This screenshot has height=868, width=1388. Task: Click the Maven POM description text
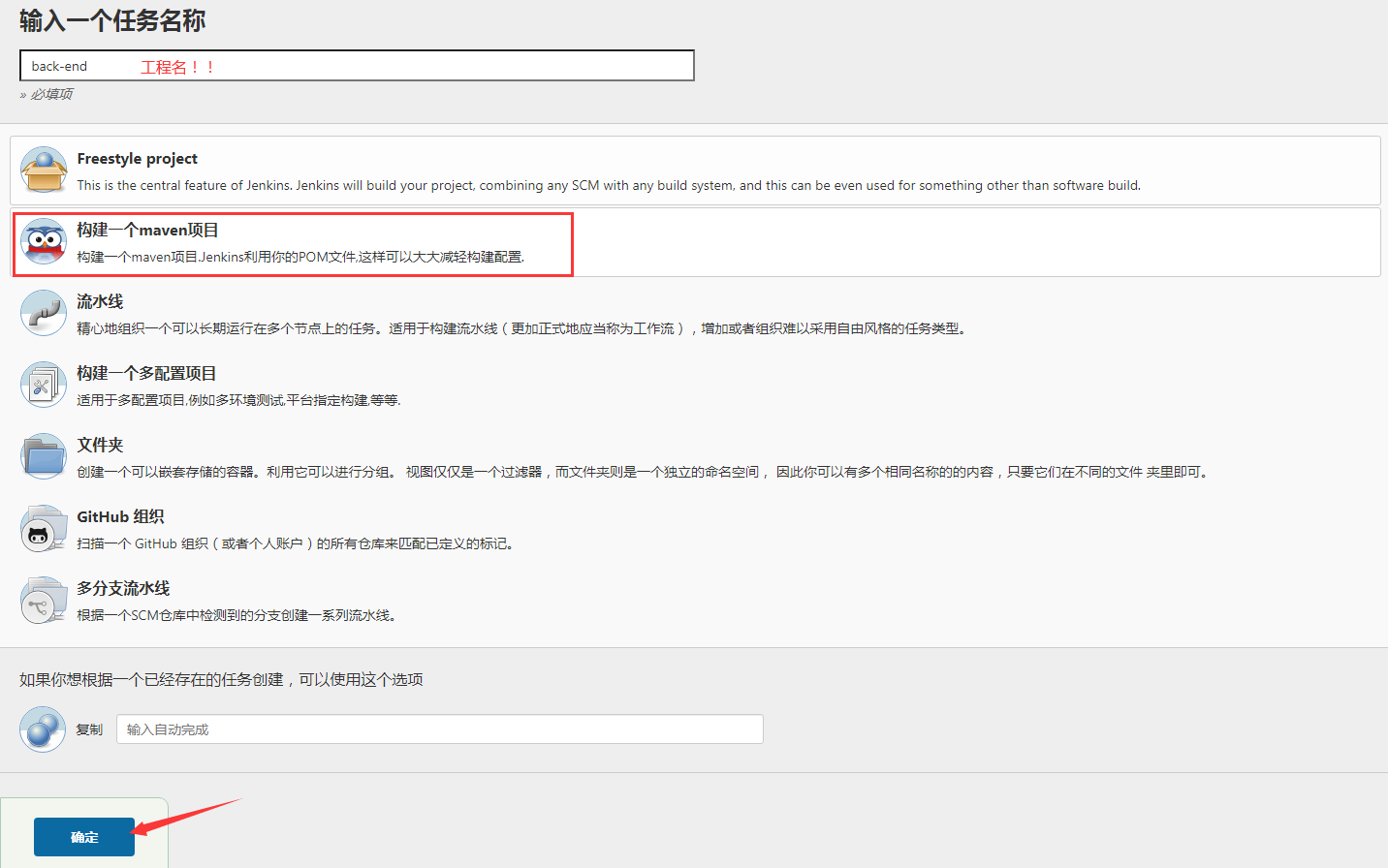[x=300, y=257]
